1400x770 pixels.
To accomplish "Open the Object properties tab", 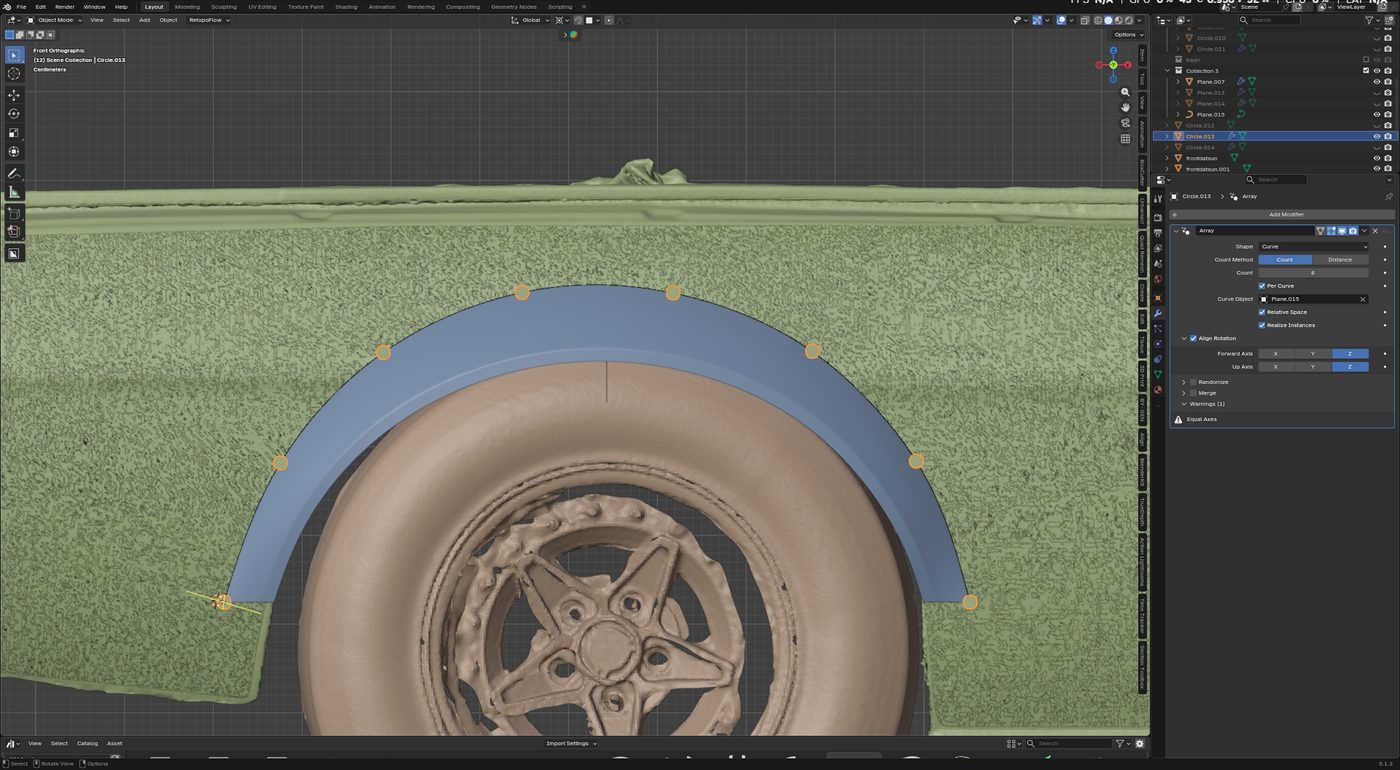I will (1158, 297).
